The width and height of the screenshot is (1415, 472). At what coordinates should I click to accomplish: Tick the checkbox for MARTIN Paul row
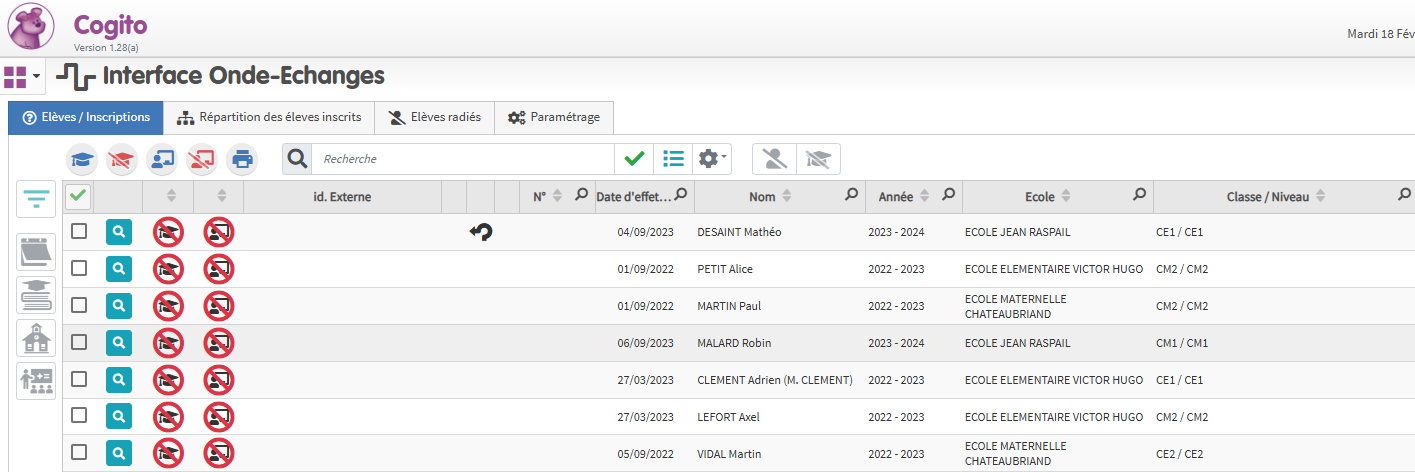79,305
